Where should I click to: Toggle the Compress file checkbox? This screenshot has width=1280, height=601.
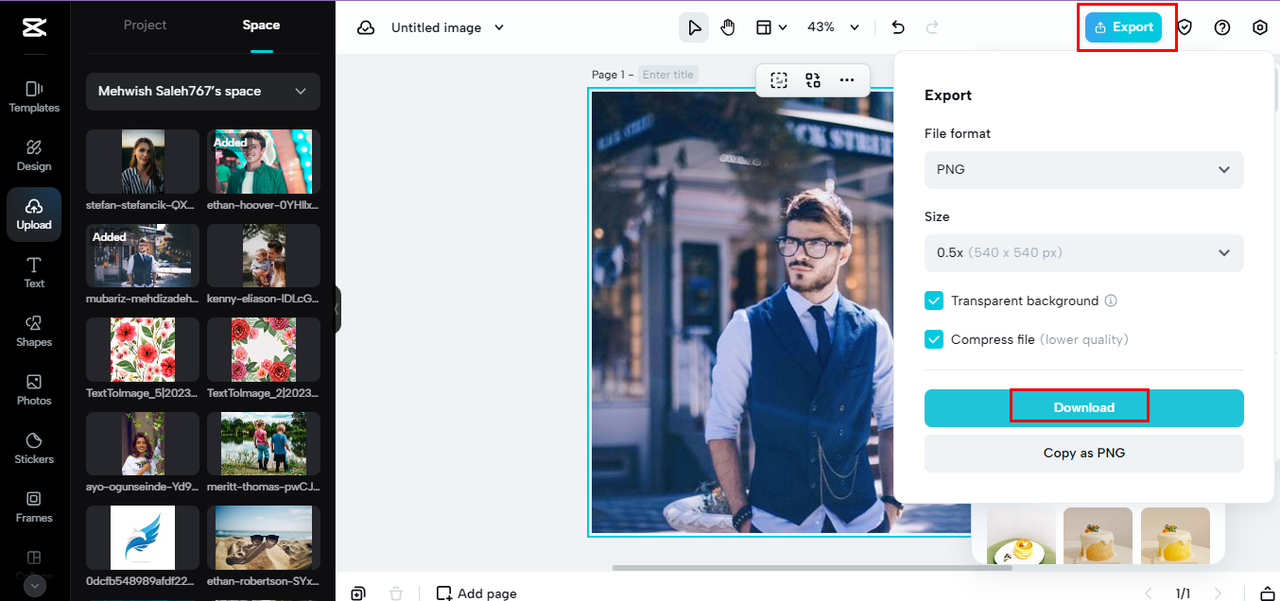(x=934, y=339)
